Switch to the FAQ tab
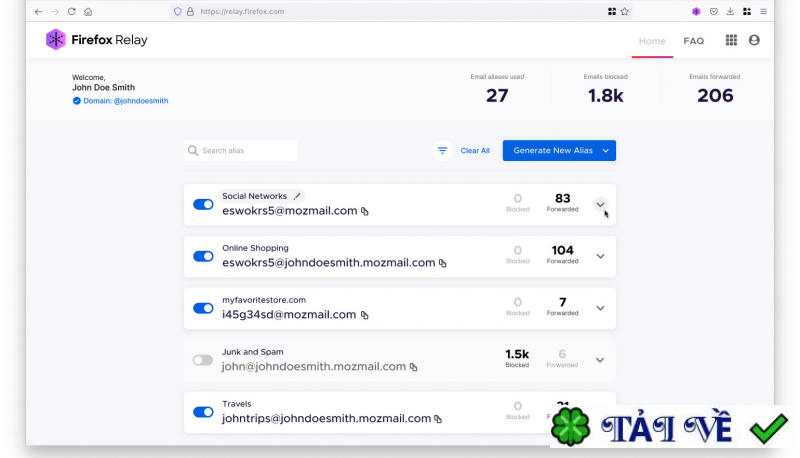This screenshot has width=800, height=458. (693, 41)
